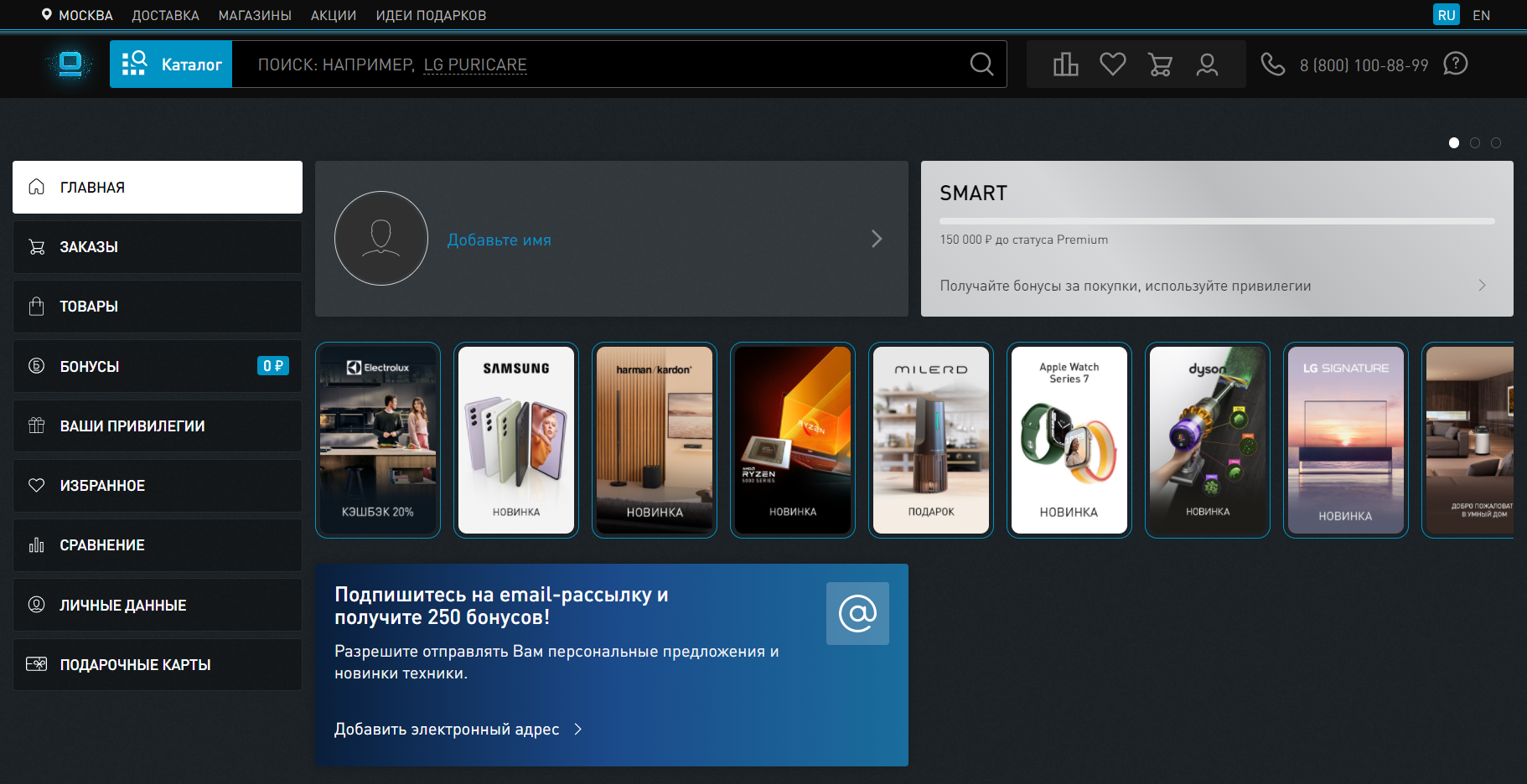This screenshot has height=784, width=1527.
Task: Expand bonus privileges chevron arrow
Action: [x=1482, y=286]
